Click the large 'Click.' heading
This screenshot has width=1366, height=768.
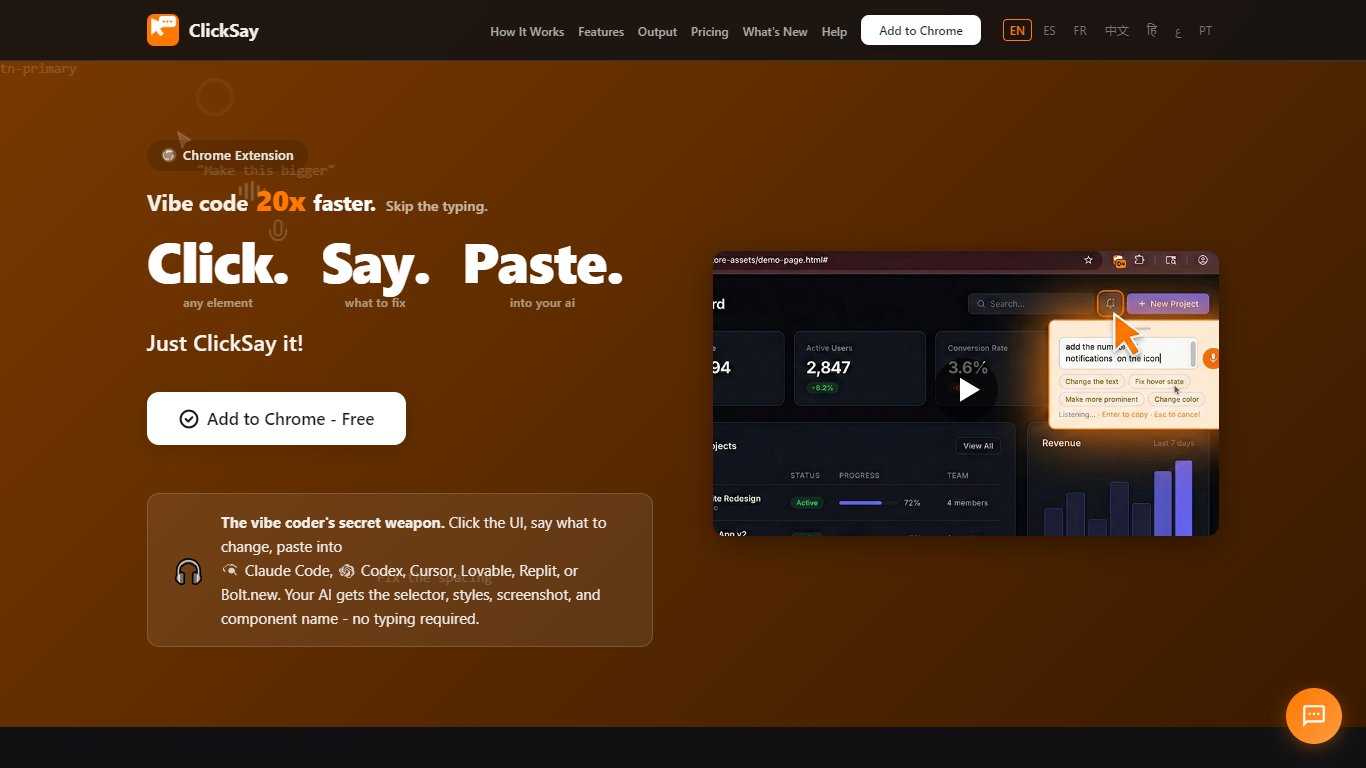(x=218, y=264)
